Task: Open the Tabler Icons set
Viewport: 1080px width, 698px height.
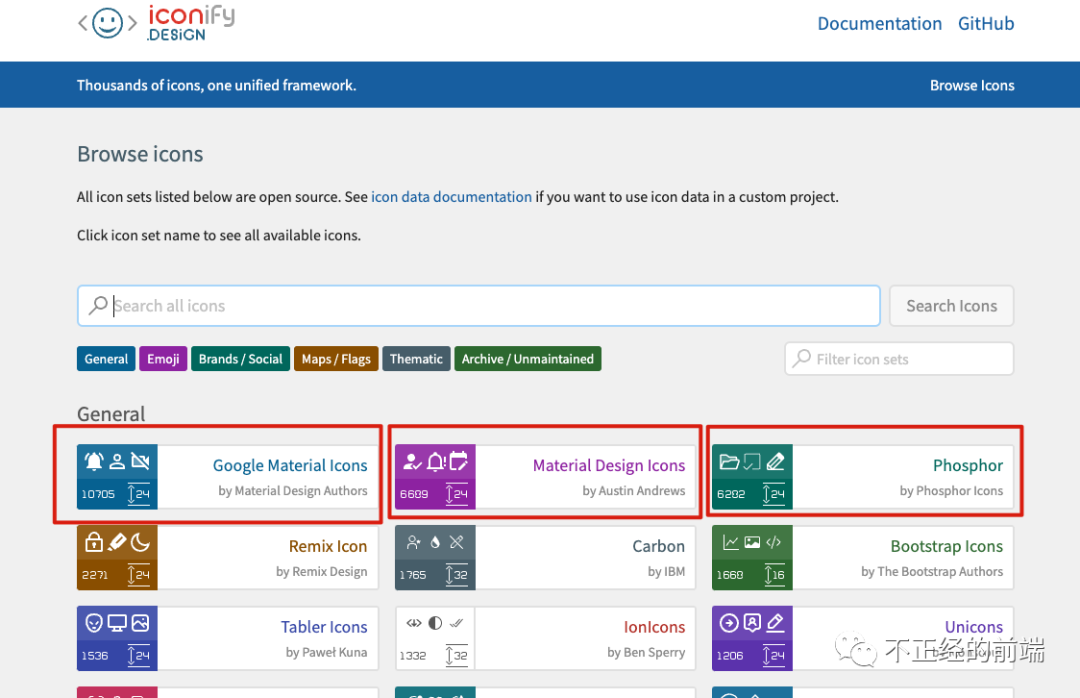Action: click(324, 627)
